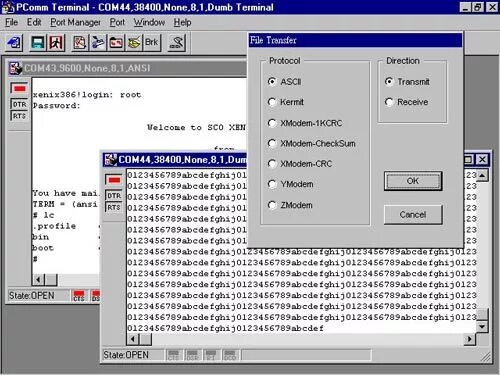Click COM44 vertical scrollbar up arrow
The height and width of the screenshot is (375, 500).
pos(482,175)
